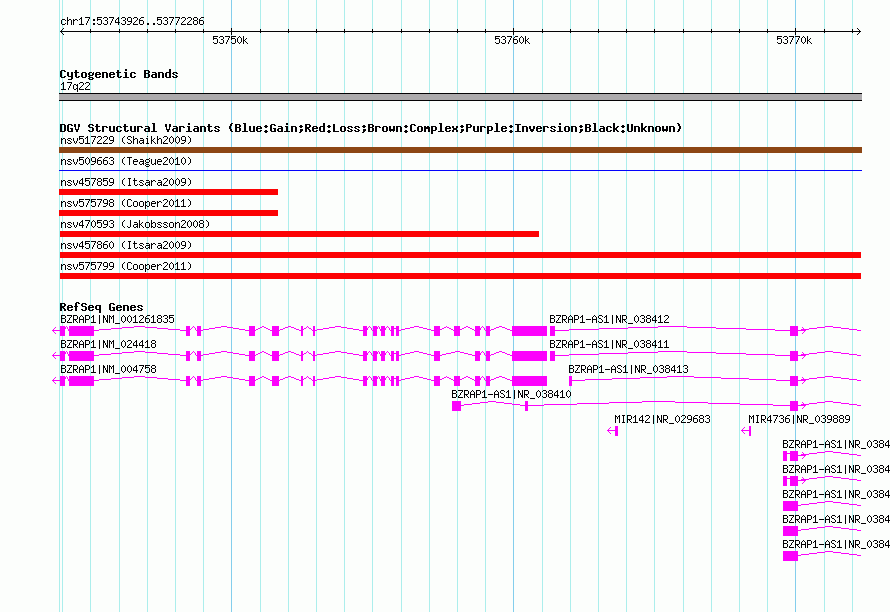Click the nsv575799 (Cooper2011) label
Viewport: 890px width, 612px height.
coord(126,266)
